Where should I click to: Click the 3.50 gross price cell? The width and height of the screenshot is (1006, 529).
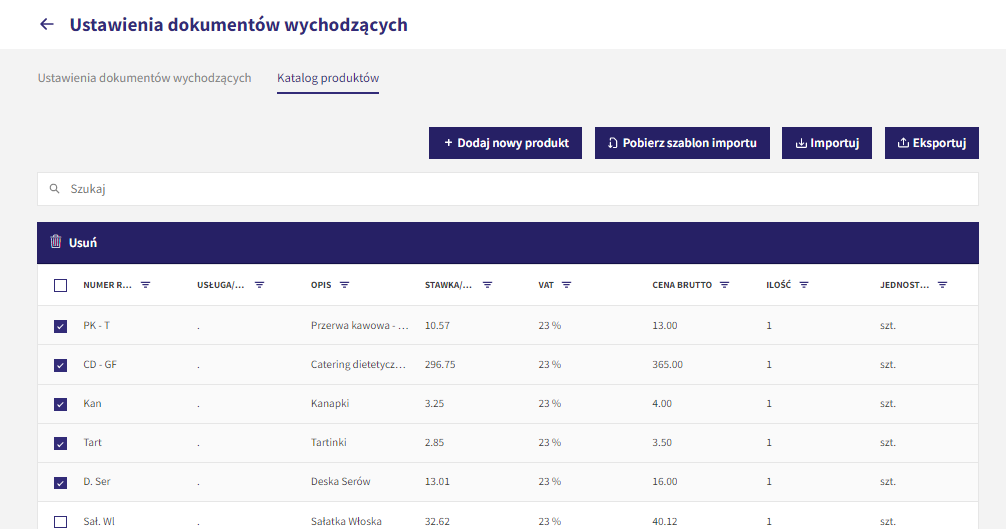662,442
